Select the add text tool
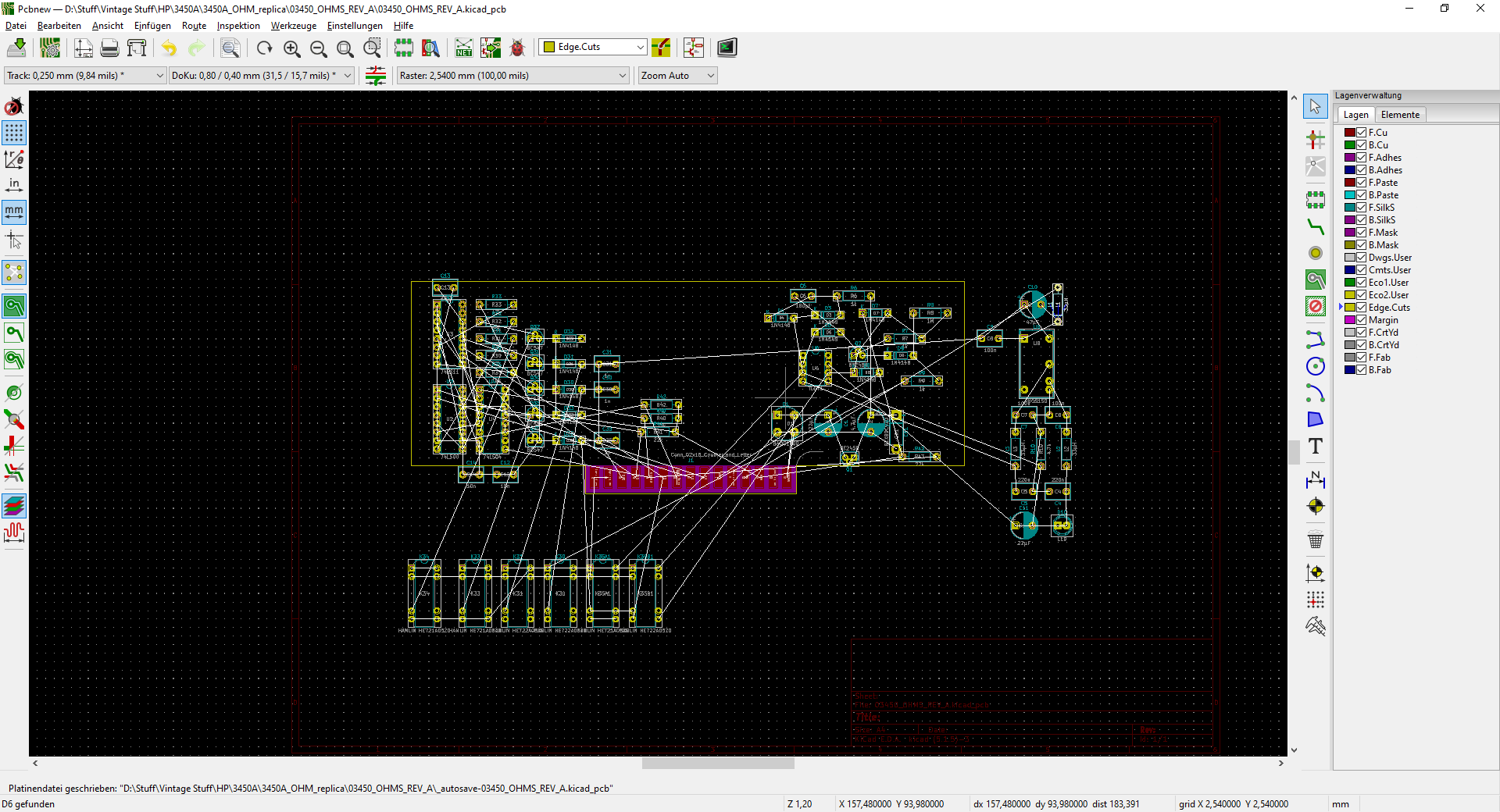Image resolution: width=1500 pixels, height=812 pixels. [1316, 447]
